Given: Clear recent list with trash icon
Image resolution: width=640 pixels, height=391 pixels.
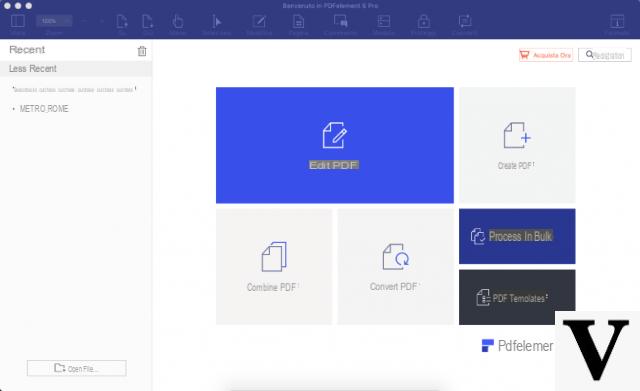Looking at the screenshot, I should [x=142, y=51].
